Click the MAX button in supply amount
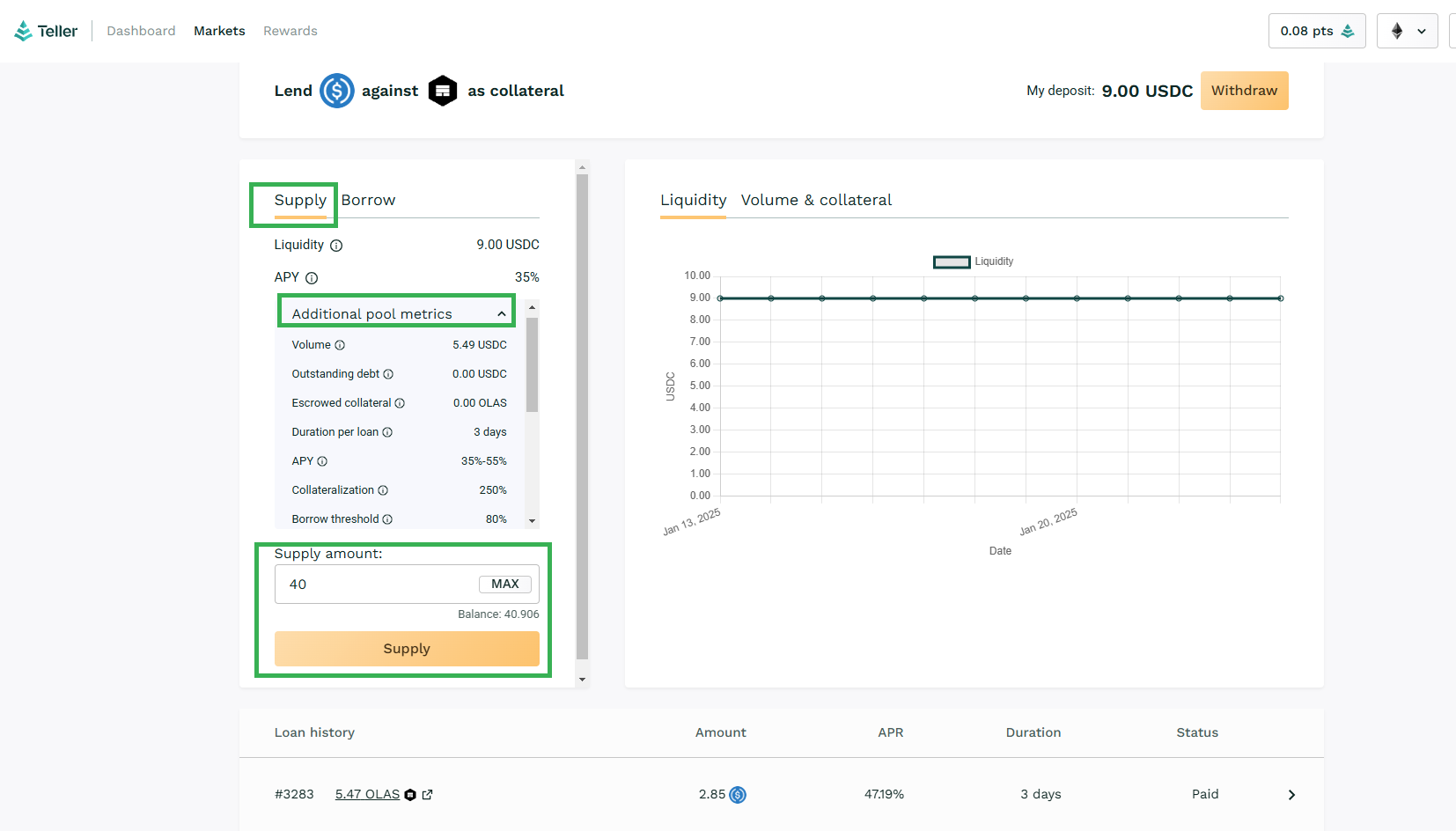 pyautogui.click(x=504, y=584)
